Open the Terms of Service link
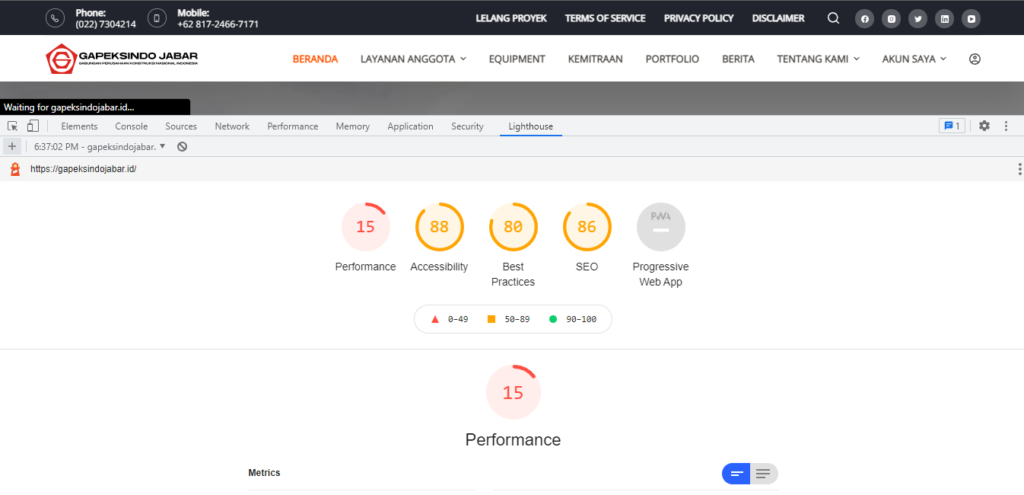This screenshot has height=495, width=1024. point(605,18)
